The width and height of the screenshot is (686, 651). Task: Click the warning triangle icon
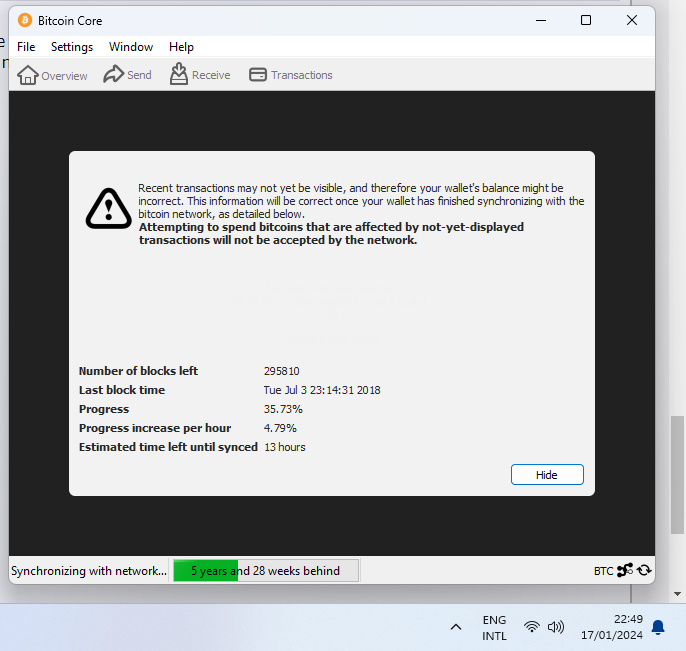point(108,209)
